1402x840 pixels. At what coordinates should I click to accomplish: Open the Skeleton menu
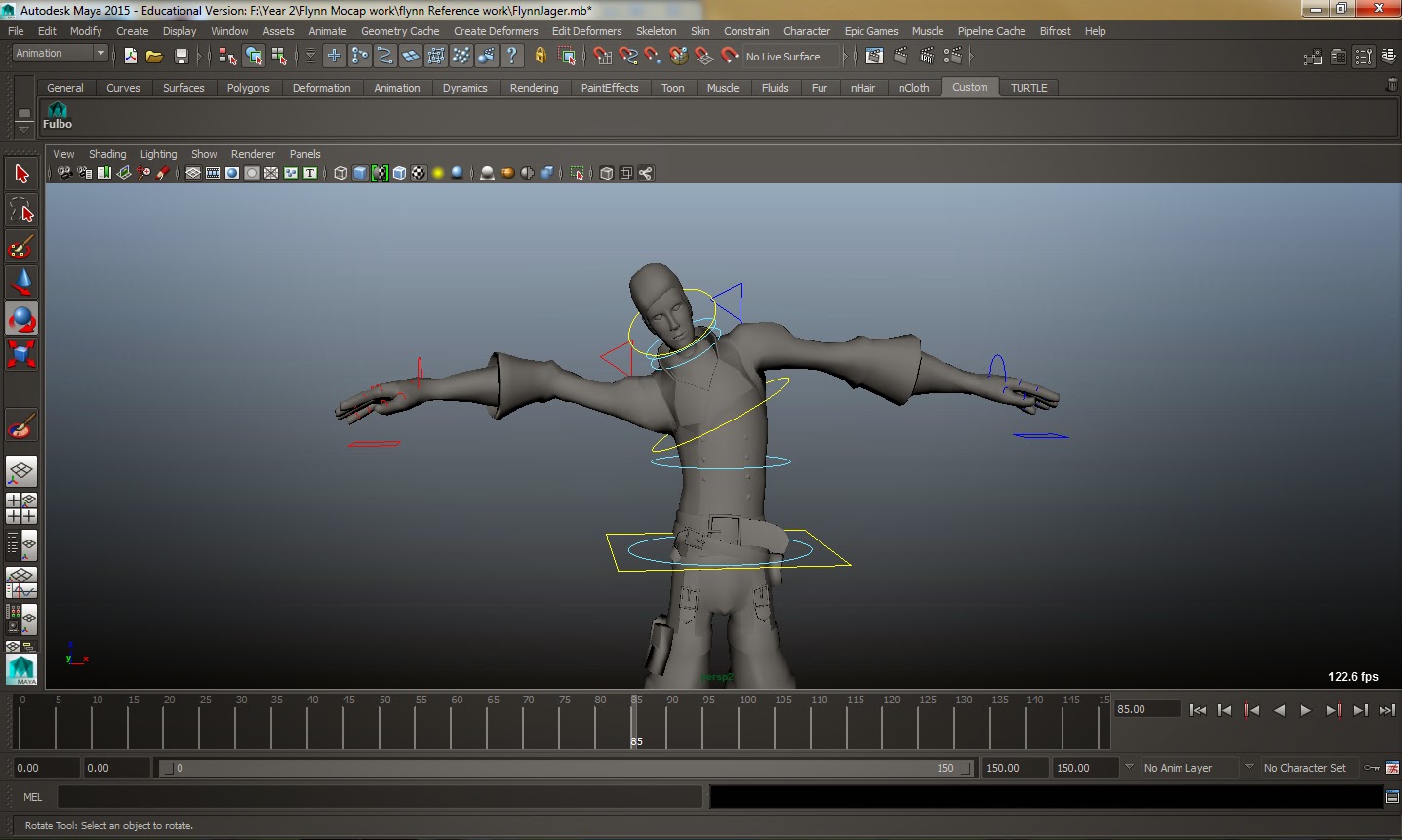click(x=656, y=31)
